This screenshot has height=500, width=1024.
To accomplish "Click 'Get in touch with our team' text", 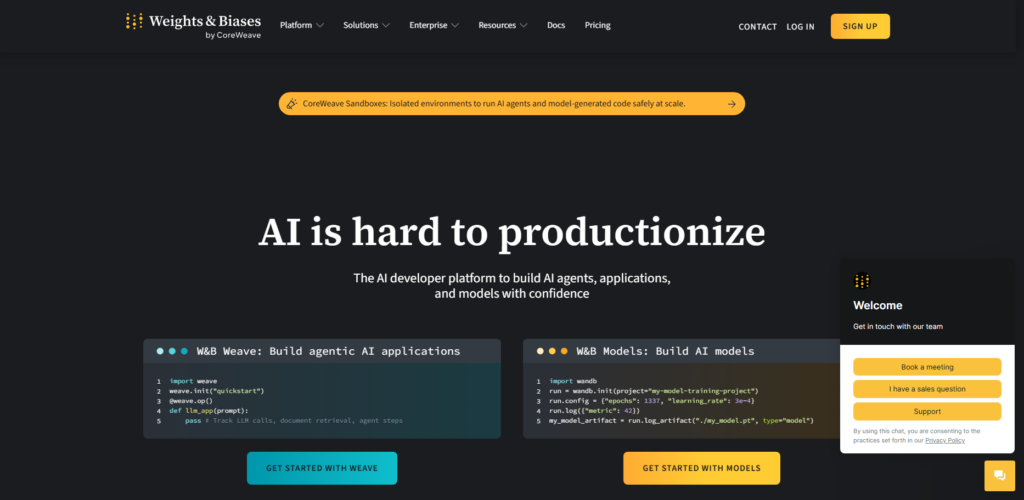I will (897, 326).
